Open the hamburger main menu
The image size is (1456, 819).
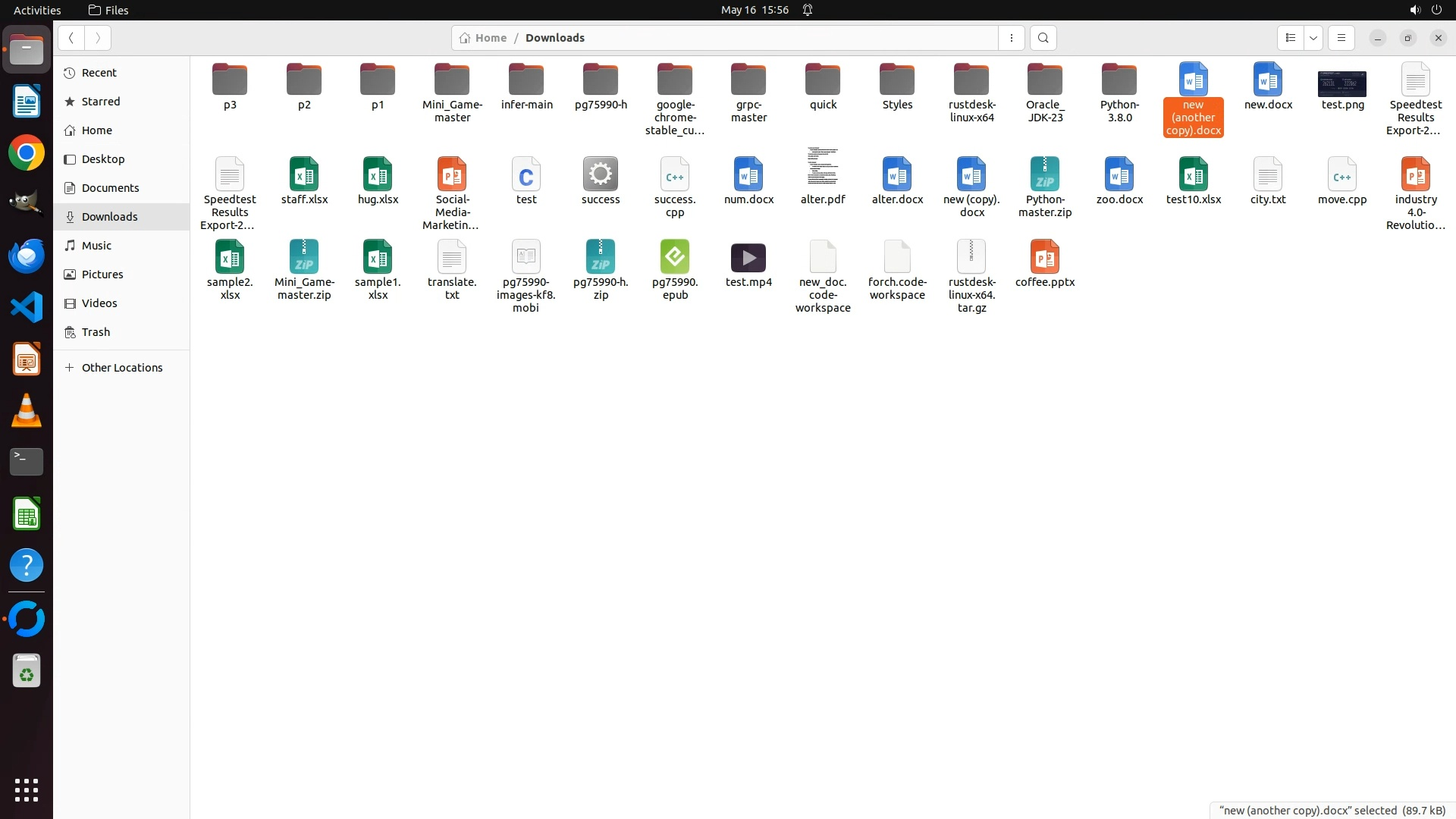(1341, 38)
